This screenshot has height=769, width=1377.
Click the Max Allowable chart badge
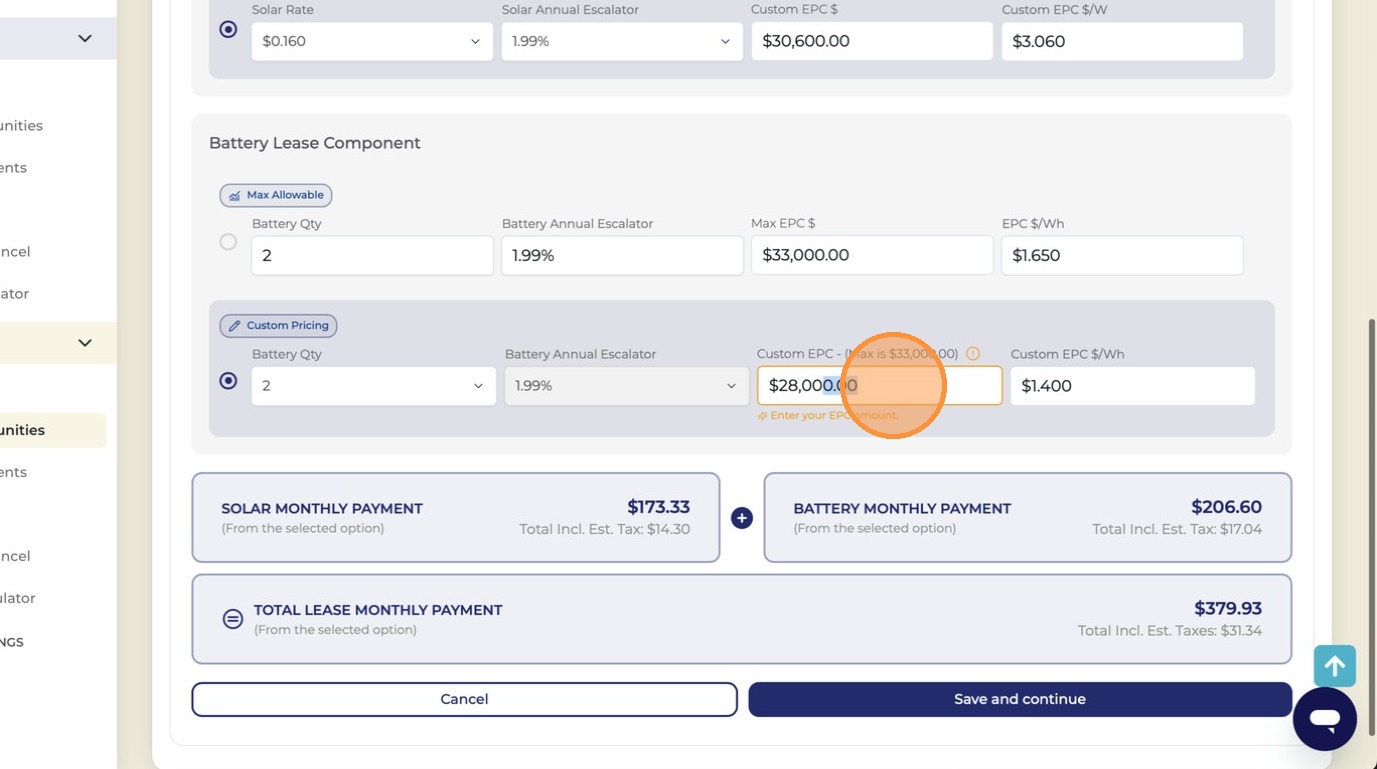click(276, 195)
